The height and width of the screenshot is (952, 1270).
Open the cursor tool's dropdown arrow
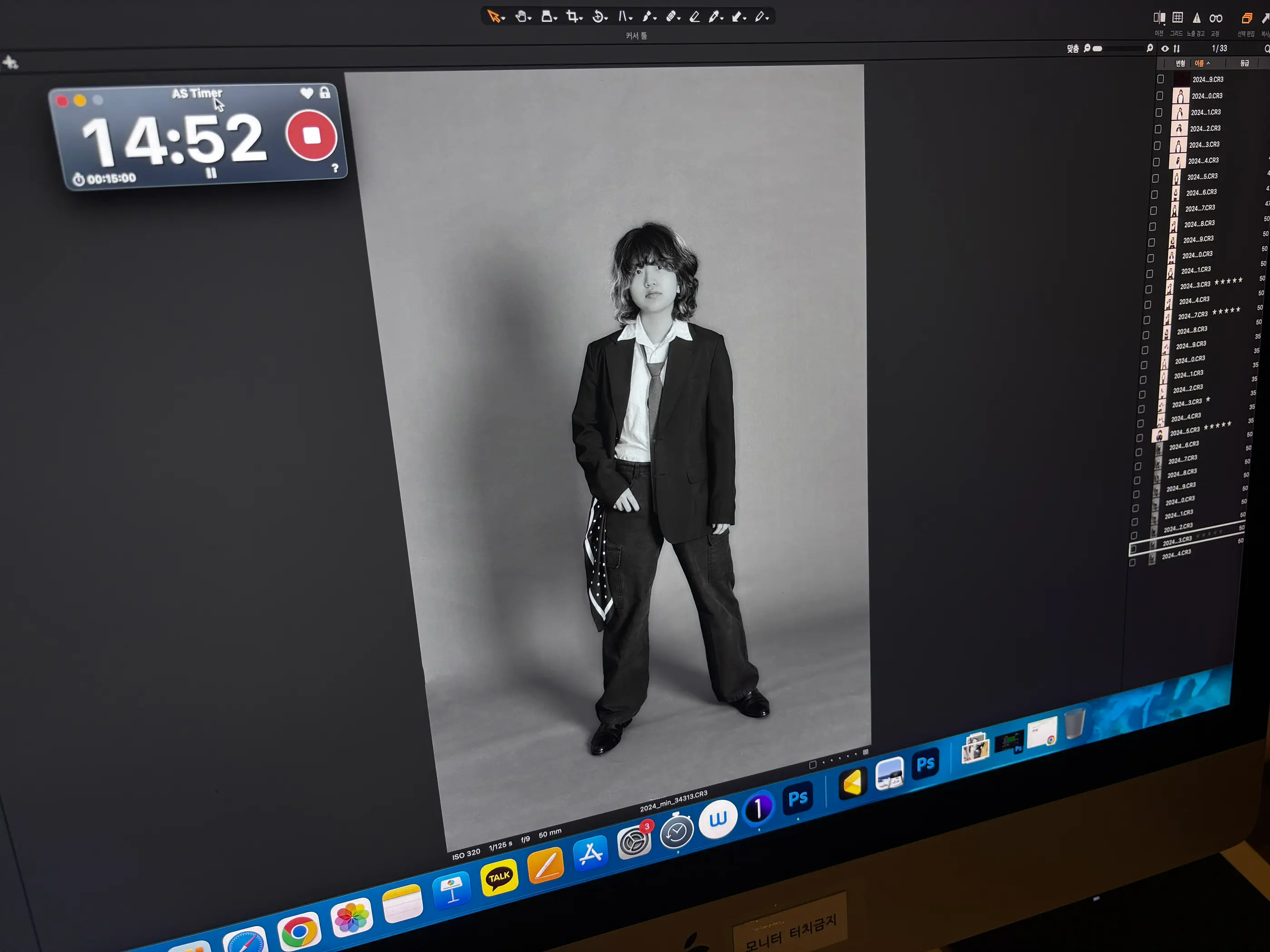click(503, 18)
